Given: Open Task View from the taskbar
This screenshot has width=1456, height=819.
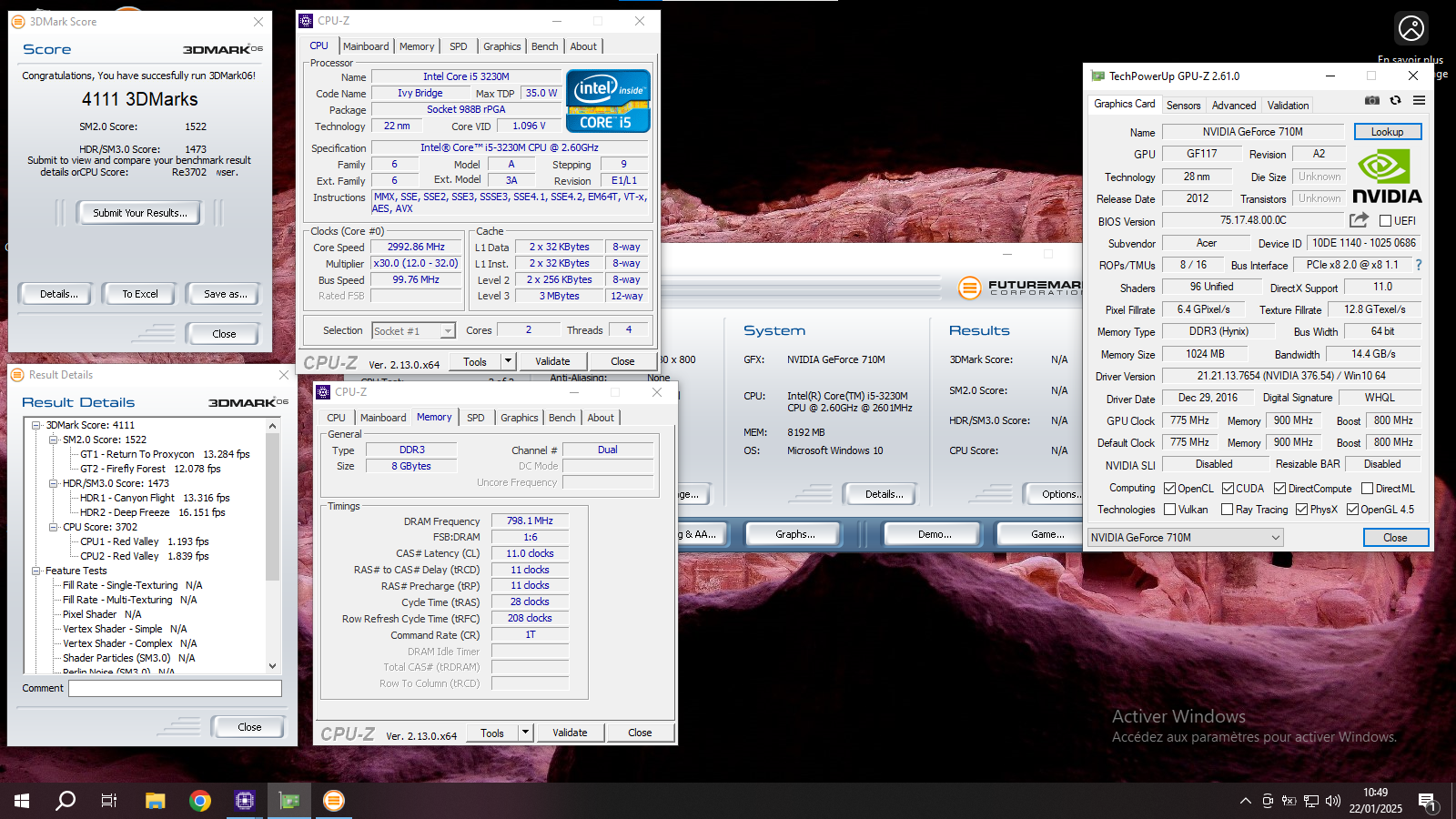Looking at the screenshot, I should (x=109, y=801).
